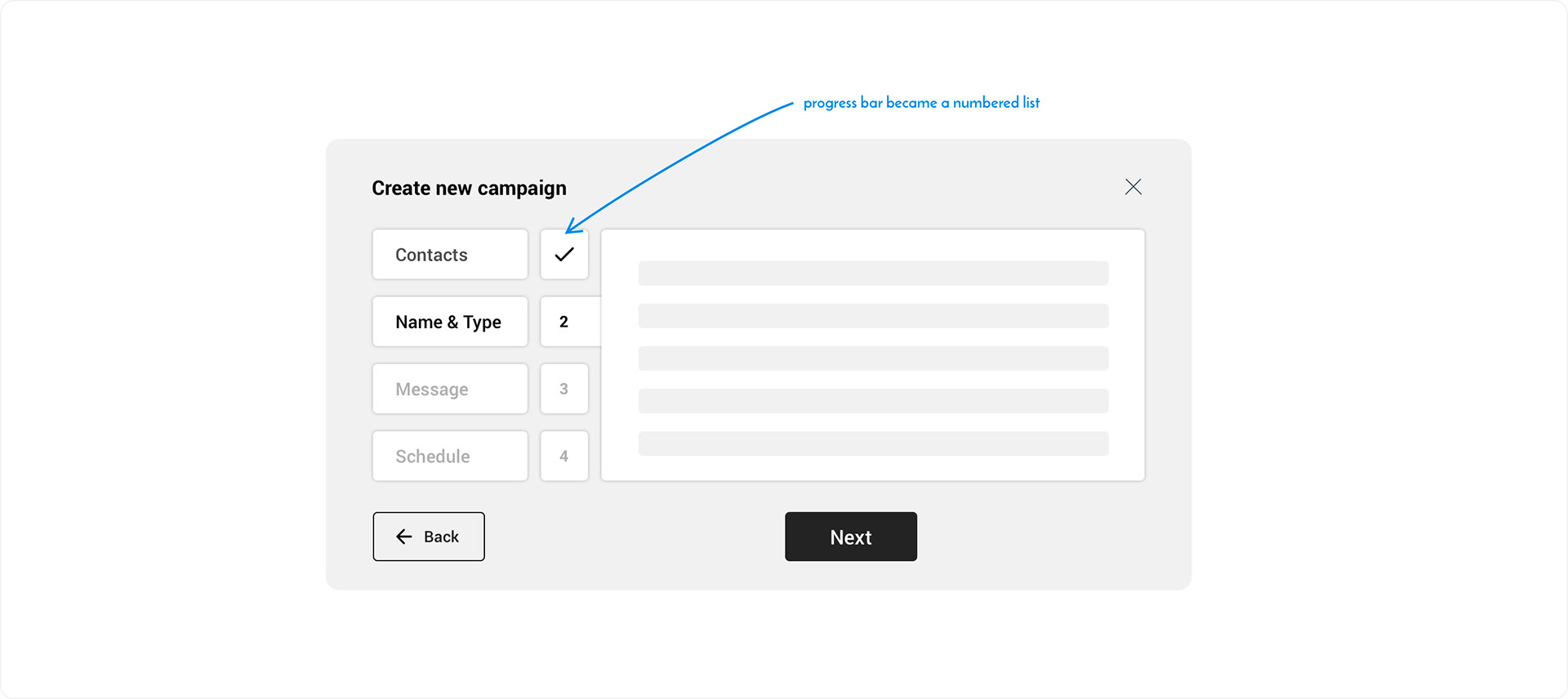1568x699 pixels.
Task: Click the checkmark icon beside Contacts
Action: (x=564, y=255)
